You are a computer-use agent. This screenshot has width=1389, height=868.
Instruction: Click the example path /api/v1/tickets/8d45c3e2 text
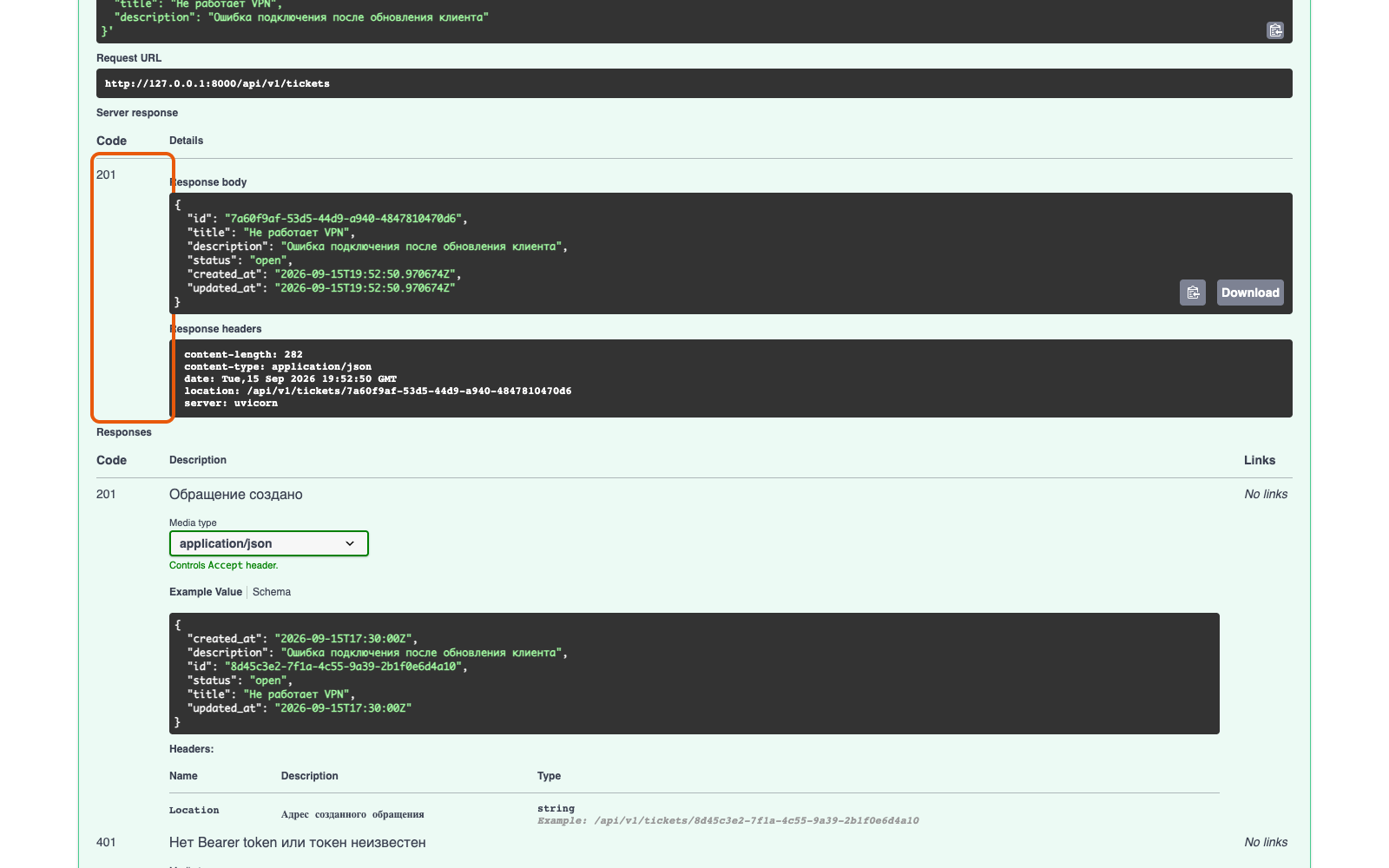pyautogui.click(x=756, y=820)
